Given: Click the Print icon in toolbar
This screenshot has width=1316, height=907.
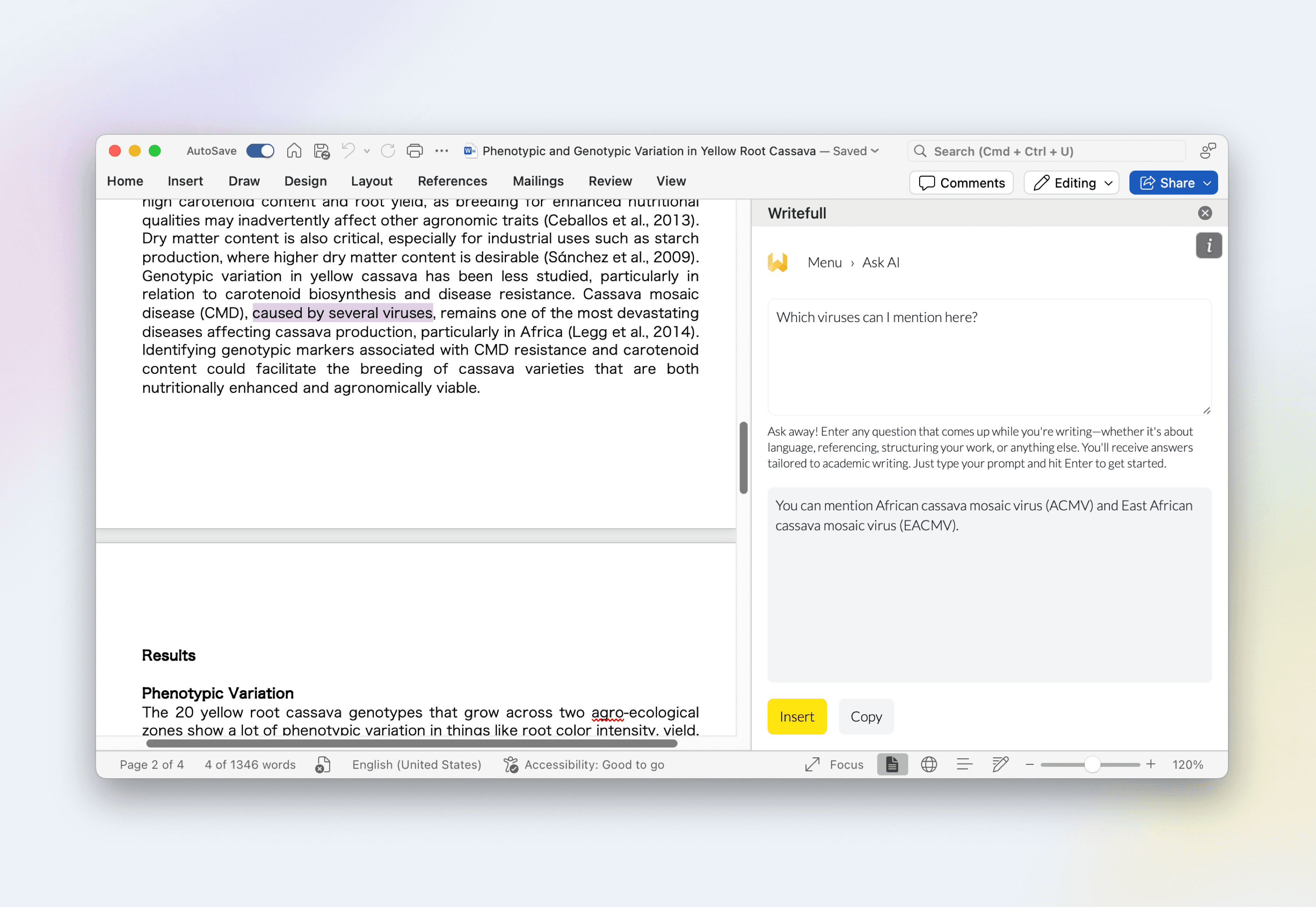Looking at the screenshot, I should [x=415, y=151].
